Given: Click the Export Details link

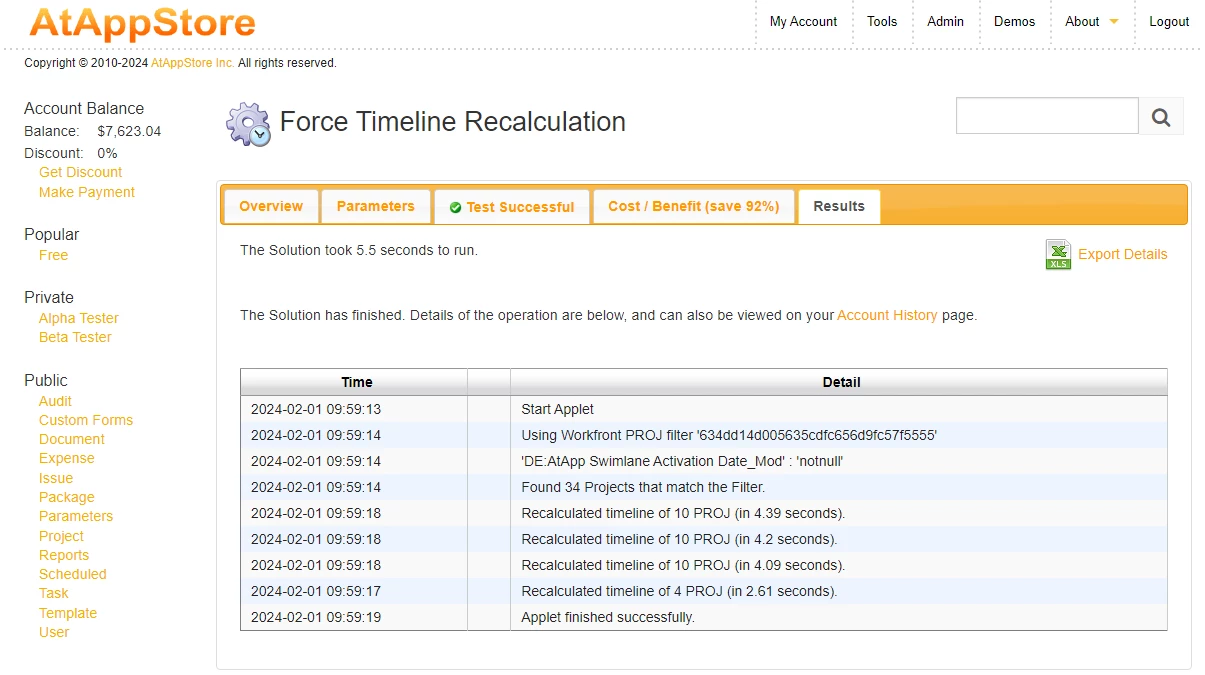Looking at the screenshot, I should [x=1122, y=254].
